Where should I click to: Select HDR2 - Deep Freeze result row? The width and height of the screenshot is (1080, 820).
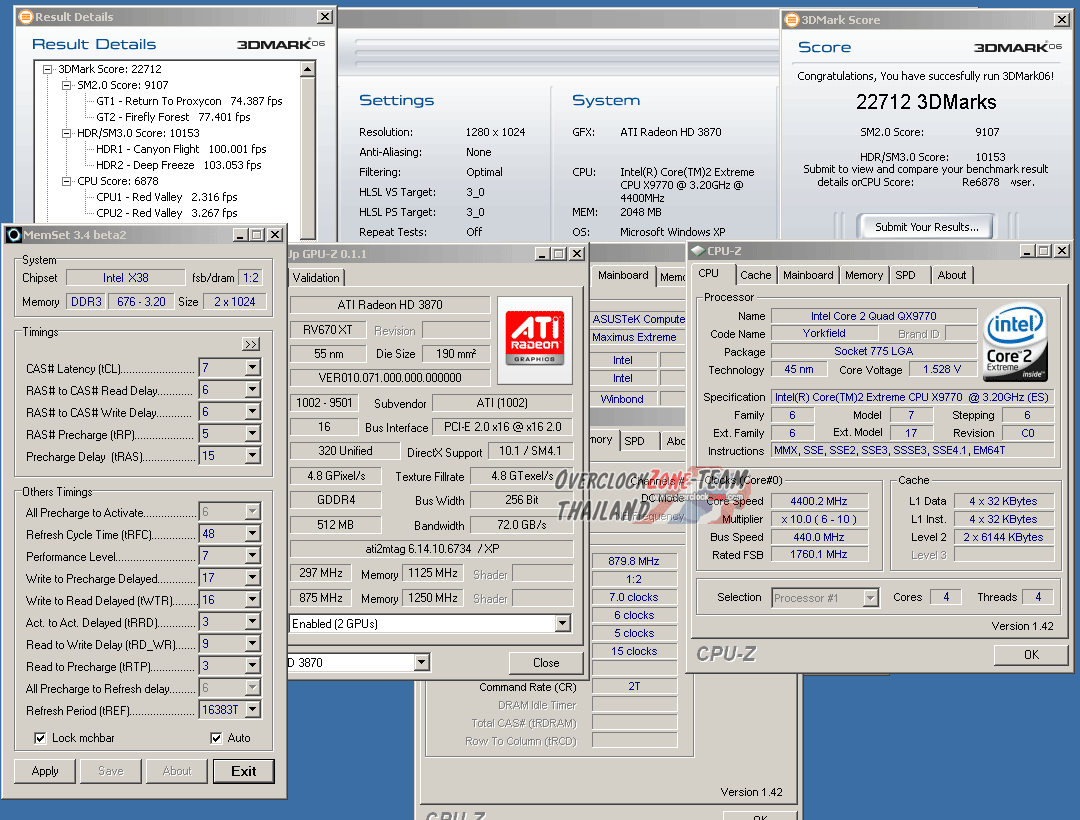pyautogui.click(x=178, y=165)
